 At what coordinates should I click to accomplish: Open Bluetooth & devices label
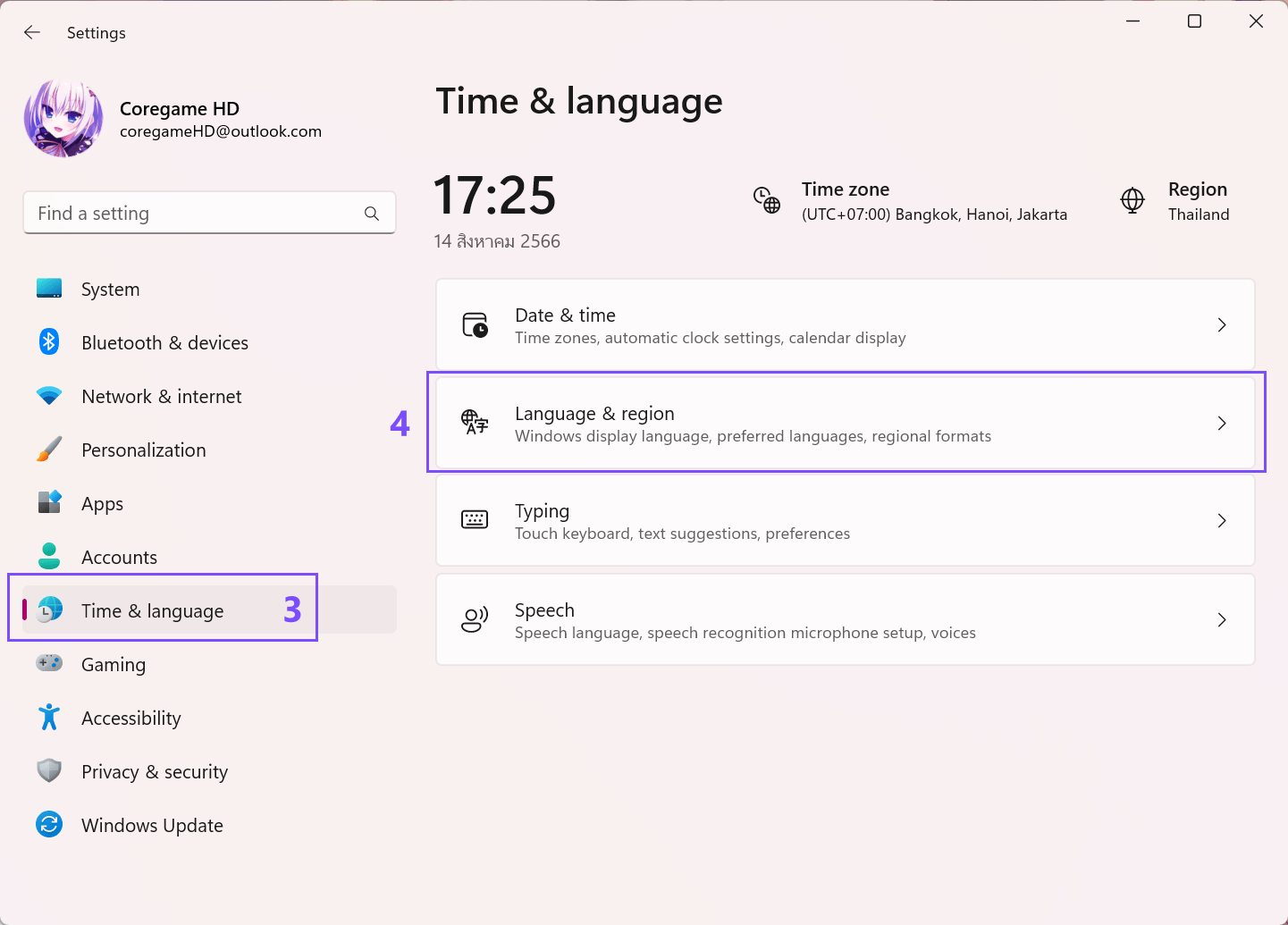click(x=164, y=343)
